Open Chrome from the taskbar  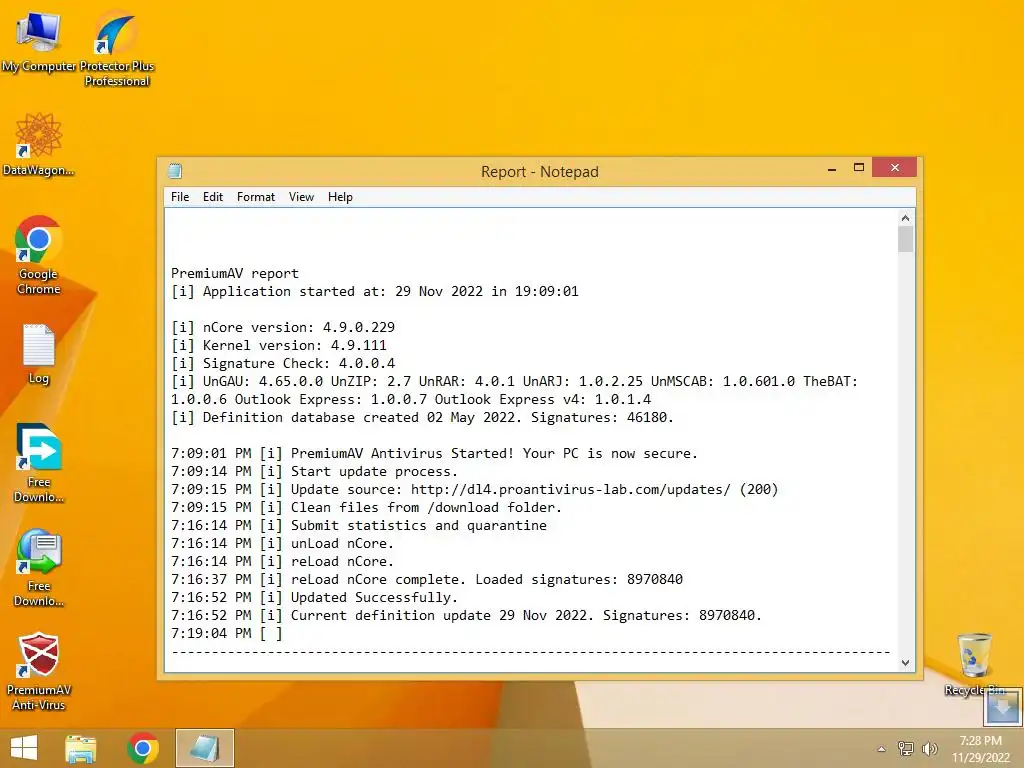143,748
